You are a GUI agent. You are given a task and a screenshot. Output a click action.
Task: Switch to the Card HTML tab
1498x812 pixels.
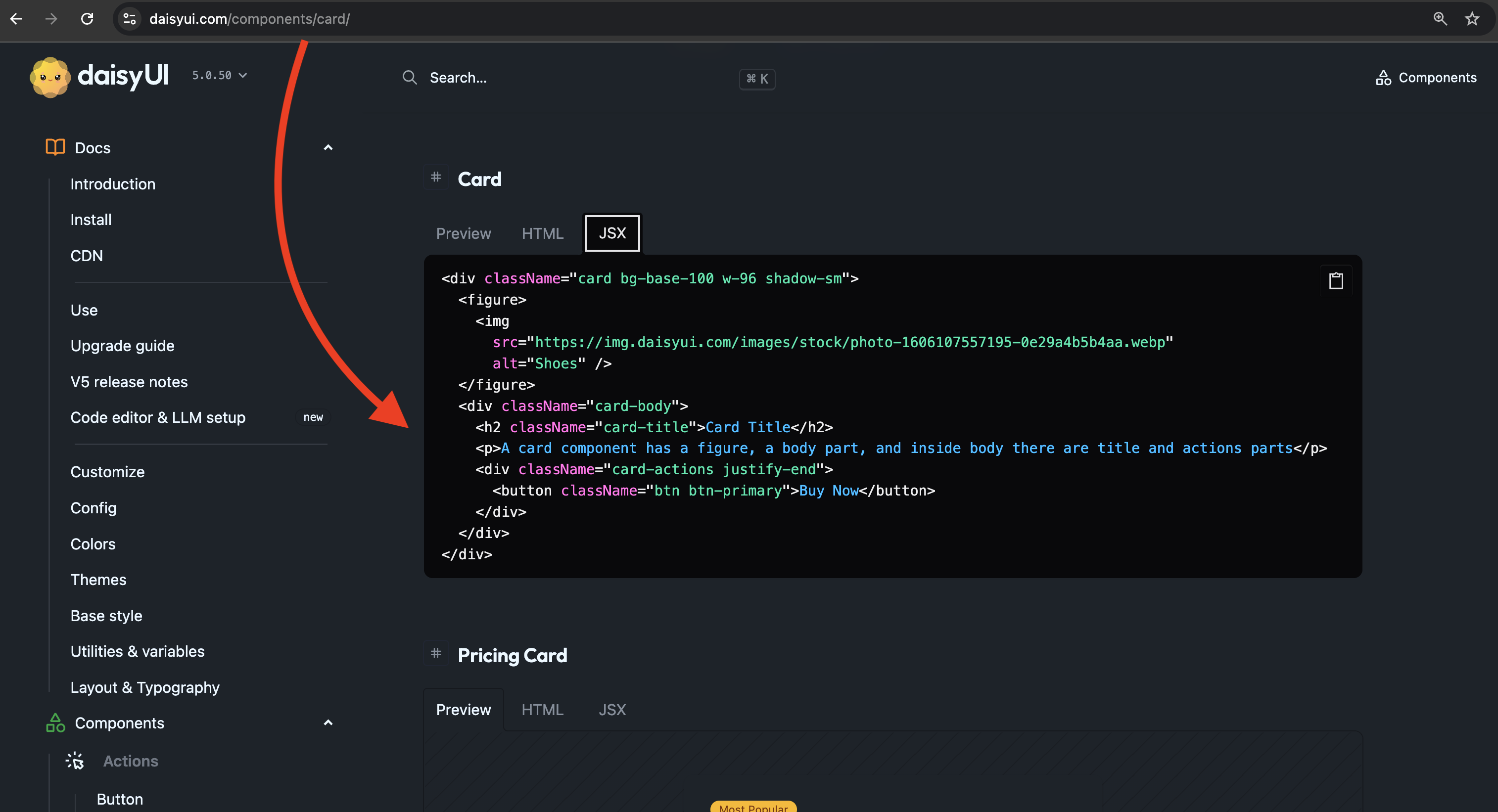coord(543,233)
